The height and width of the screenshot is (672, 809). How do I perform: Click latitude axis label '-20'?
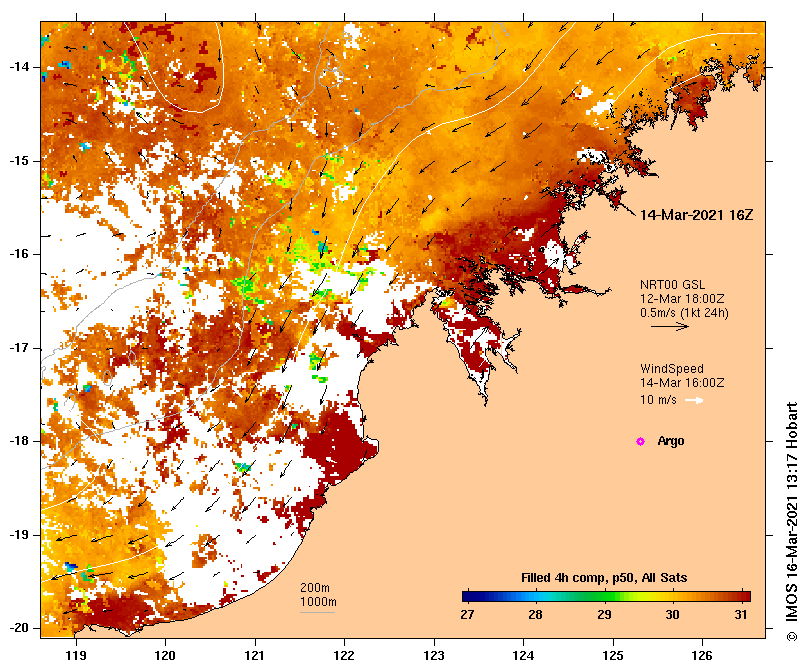19,629
